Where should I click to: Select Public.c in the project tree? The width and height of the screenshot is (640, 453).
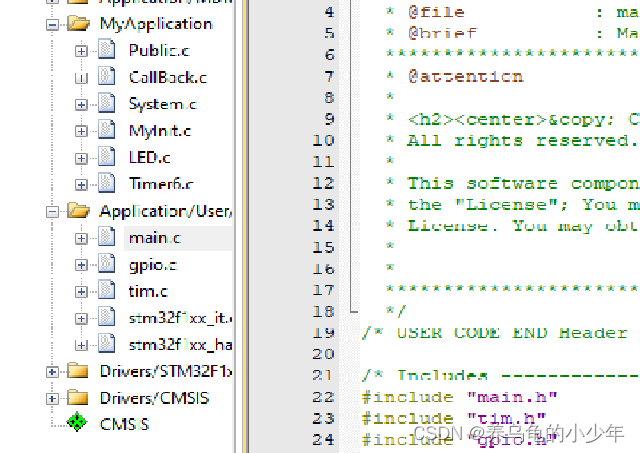pyautogui.click(x=159, y=51)
